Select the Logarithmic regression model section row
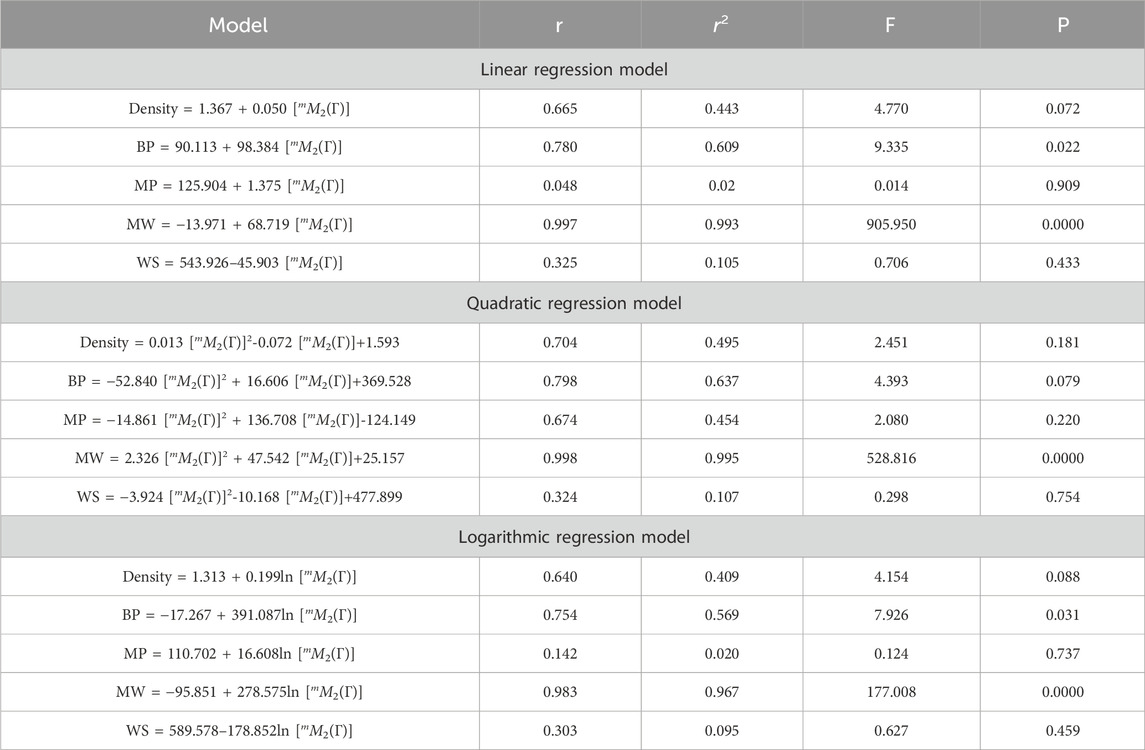1145x750 pixels. (x=572, y=537)
